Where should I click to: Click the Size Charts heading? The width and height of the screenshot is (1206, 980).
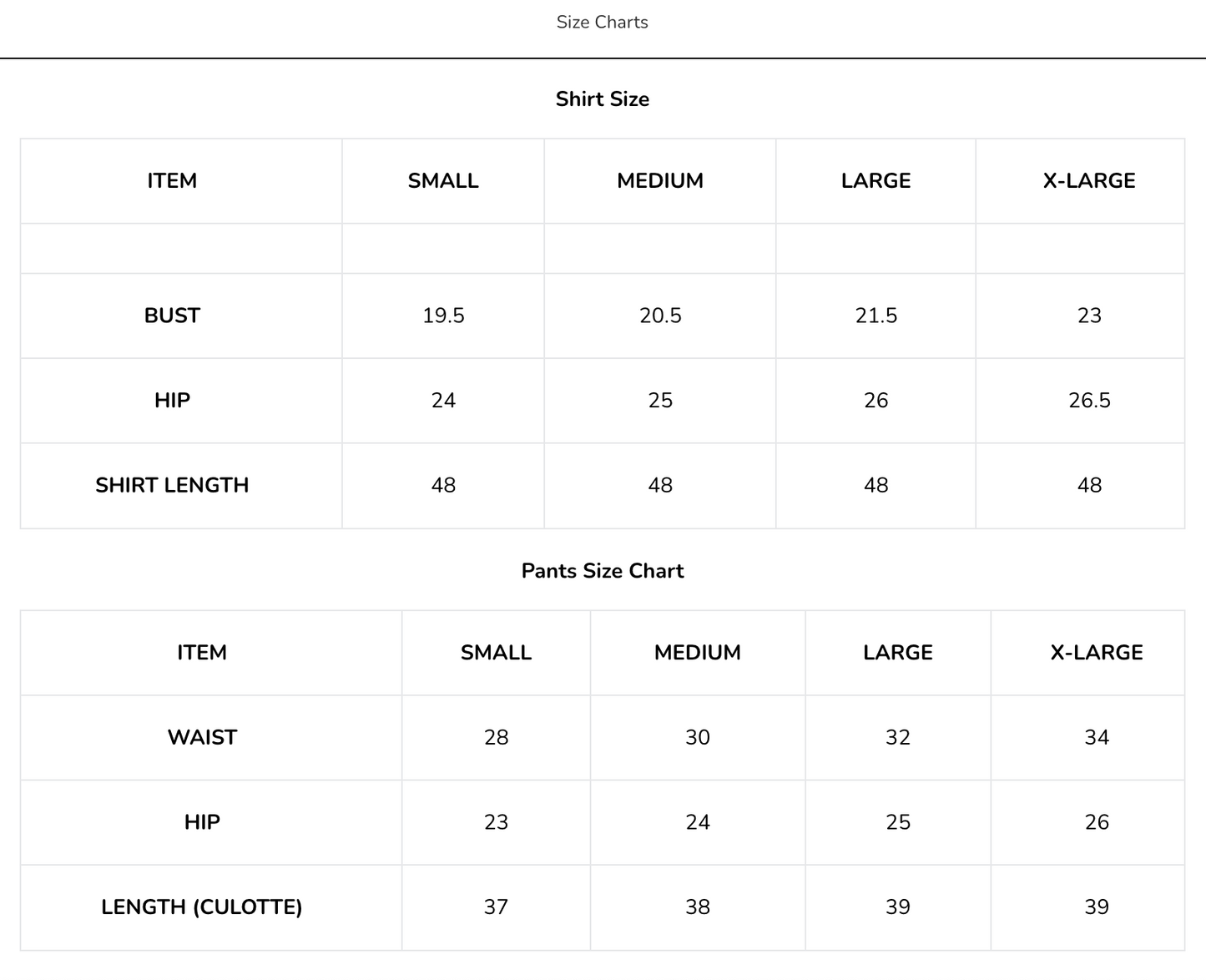point(602,23)
